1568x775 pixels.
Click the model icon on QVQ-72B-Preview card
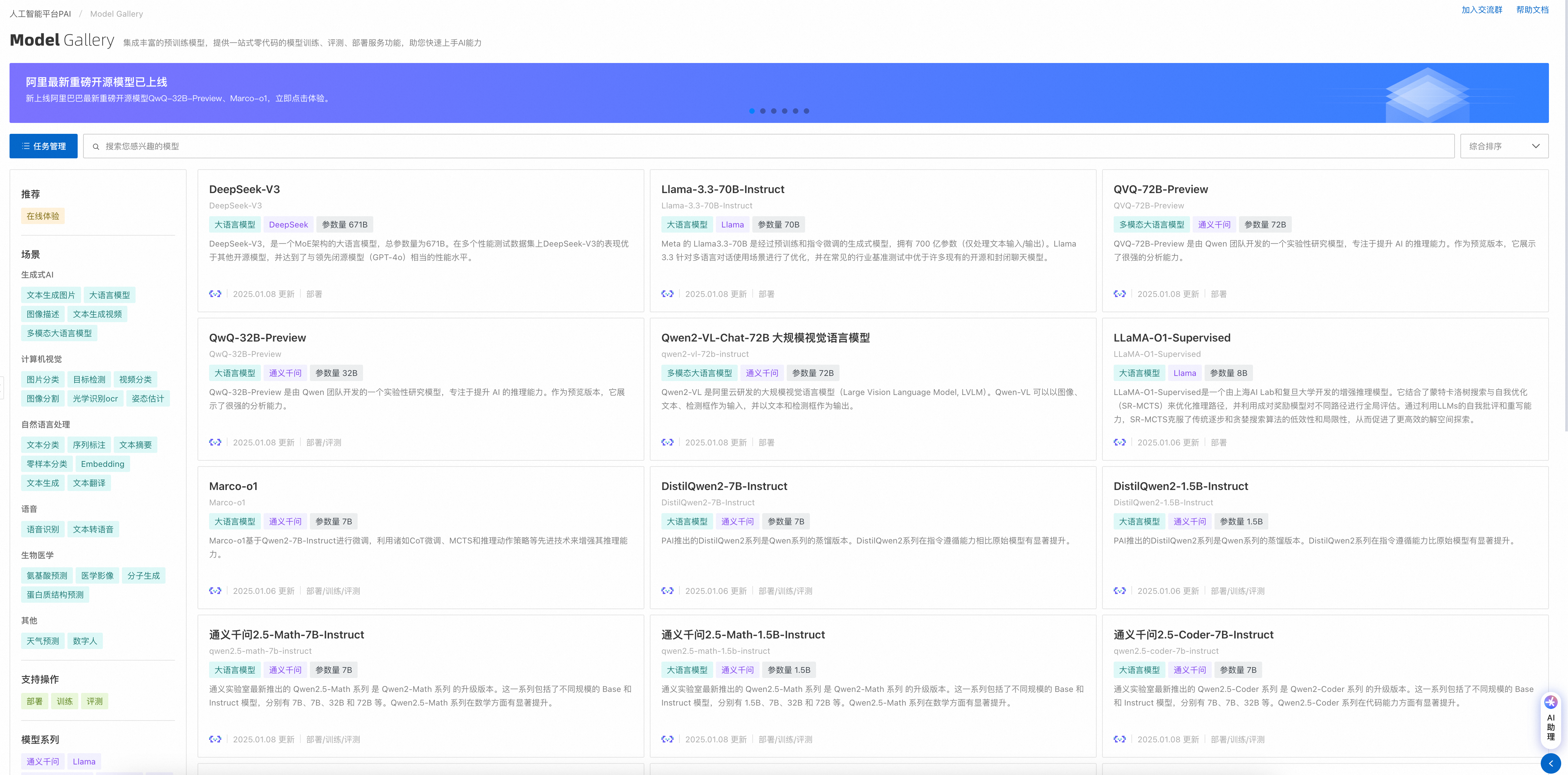coord(1119,294)
